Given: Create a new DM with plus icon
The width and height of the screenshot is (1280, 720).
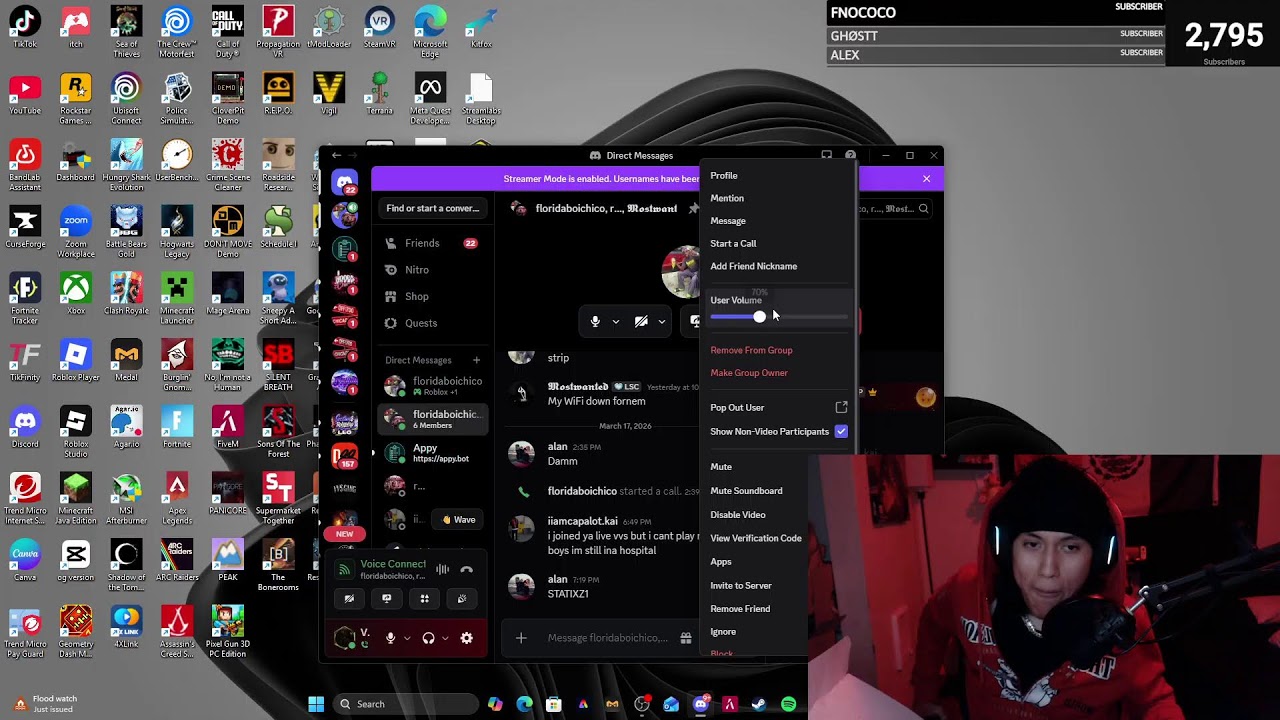Looking at the screenshot, I should (476, 360).
